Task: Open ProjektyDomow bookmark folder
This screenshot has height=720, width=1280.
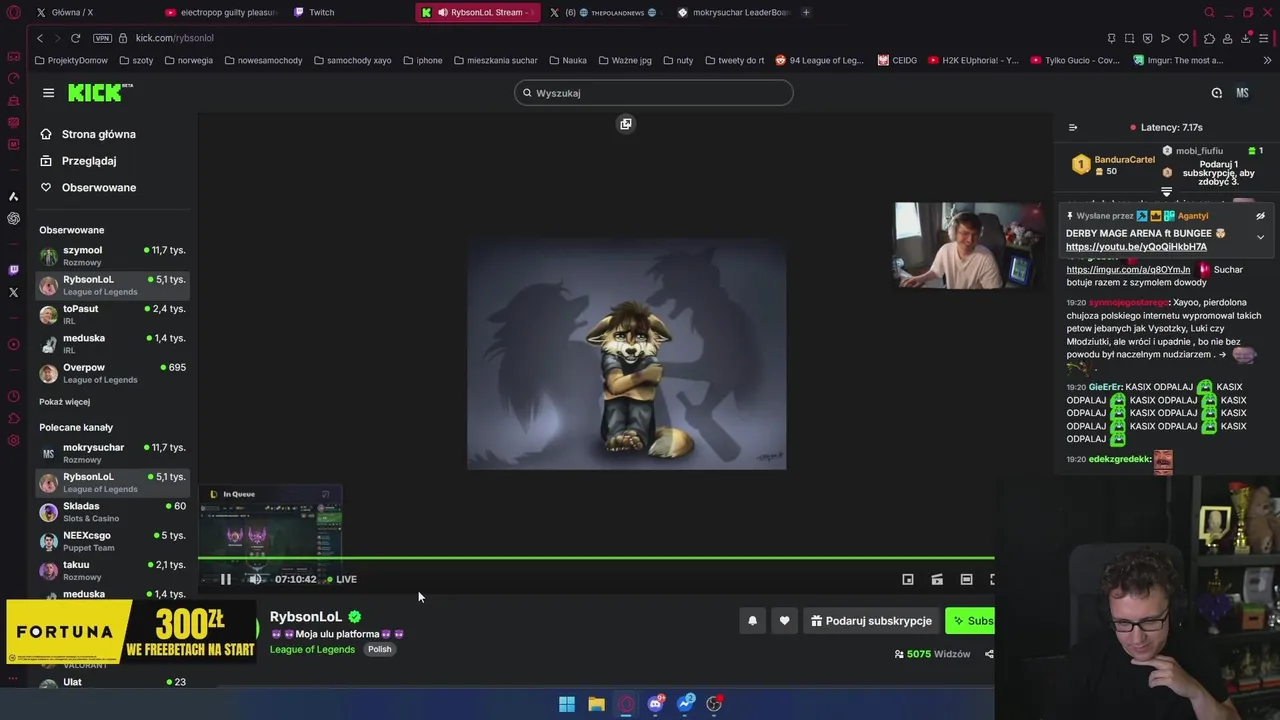Action: [x=71, y=60]
